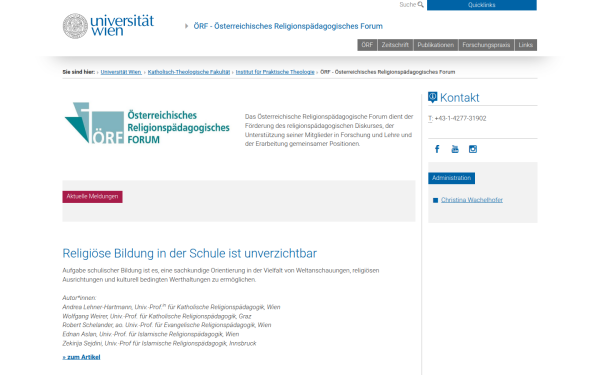
Task: Open the Forschungspraxis menu item
Action: [486, 45]
